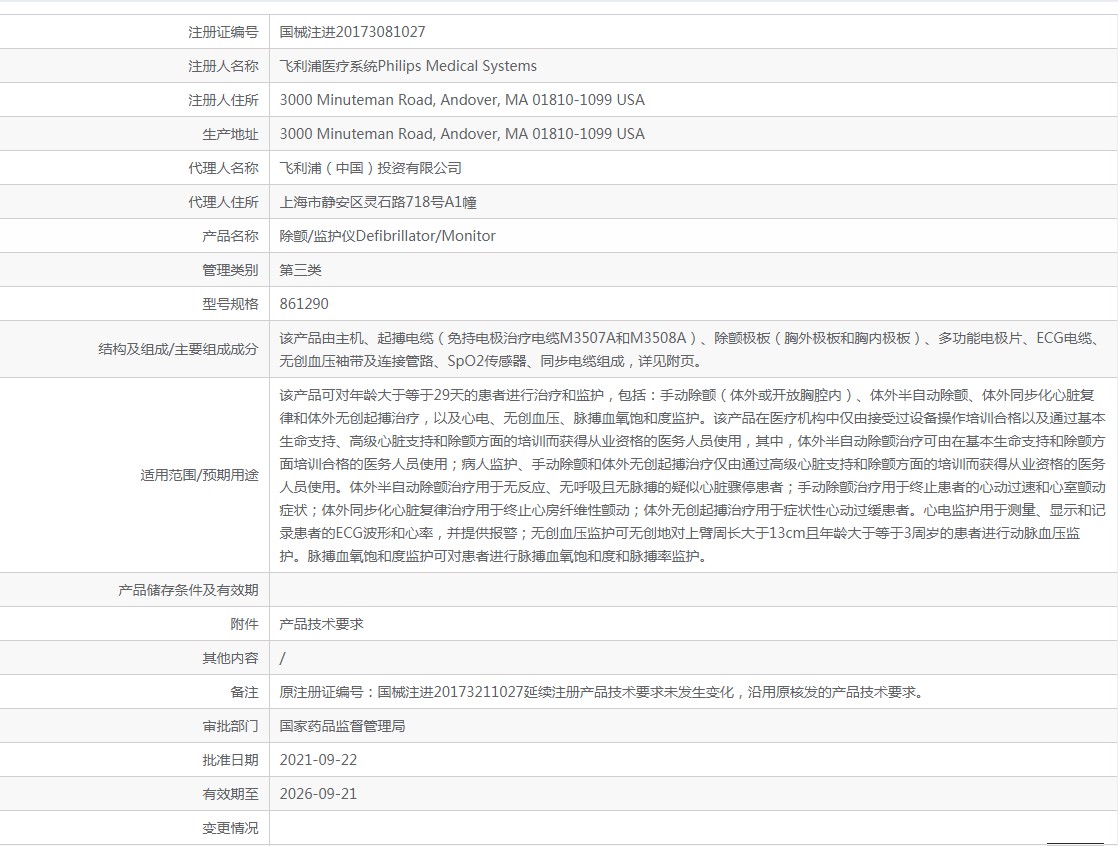Select registration number 国械注进20173081027
The image size is (1118, 846).
pyautogui.click(x=352, y=32)
